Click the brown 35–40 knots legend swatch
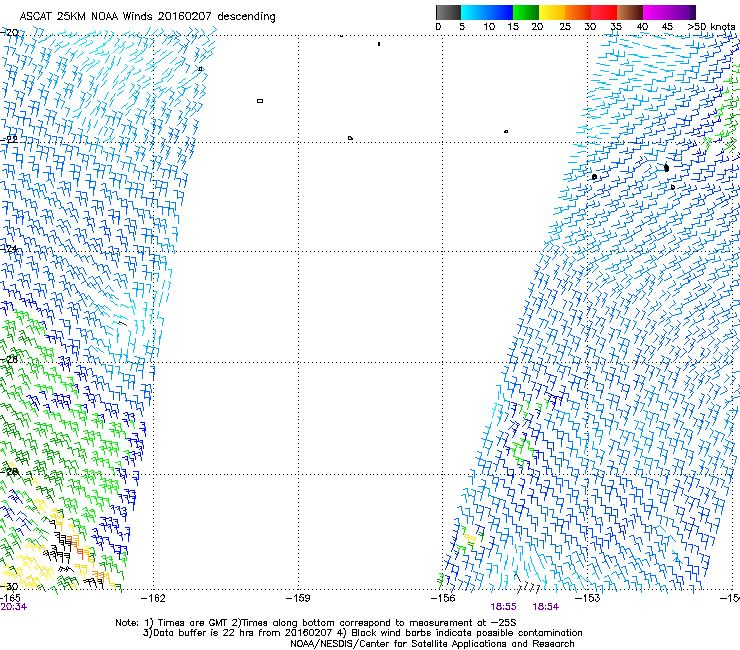 [630, 12]
